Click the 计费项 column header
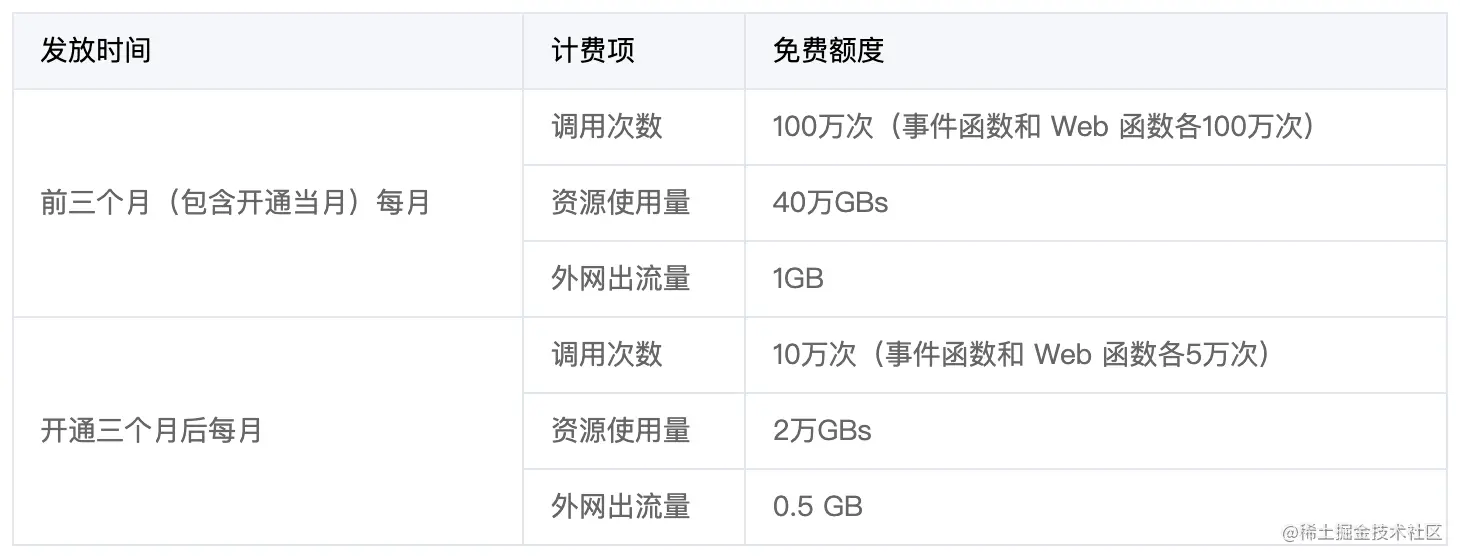 [593, 51]
